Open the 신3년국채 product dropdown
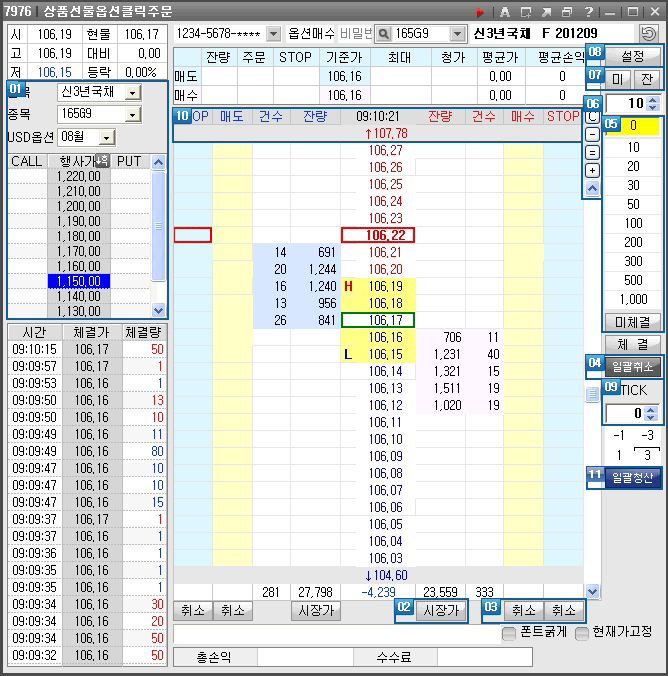The height and width of the screenshot is (676, 668). pos(134,93)
